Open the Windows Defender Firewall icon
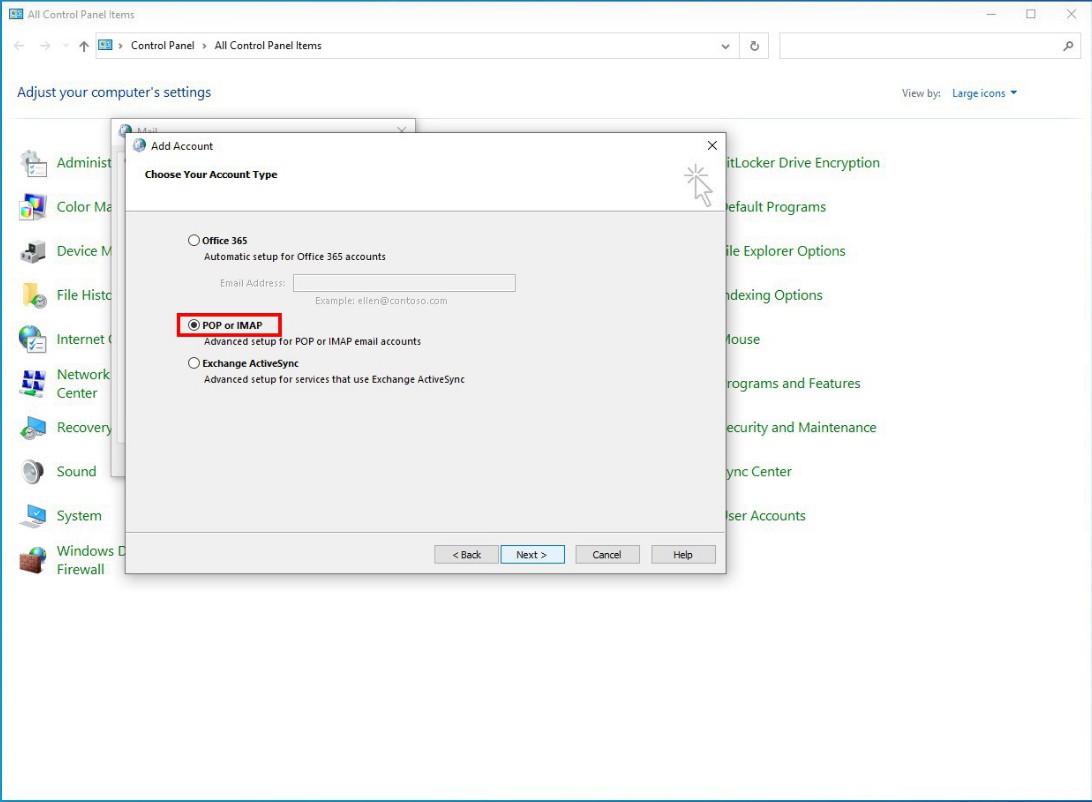 pyautogui.click(x=33, y=560)
